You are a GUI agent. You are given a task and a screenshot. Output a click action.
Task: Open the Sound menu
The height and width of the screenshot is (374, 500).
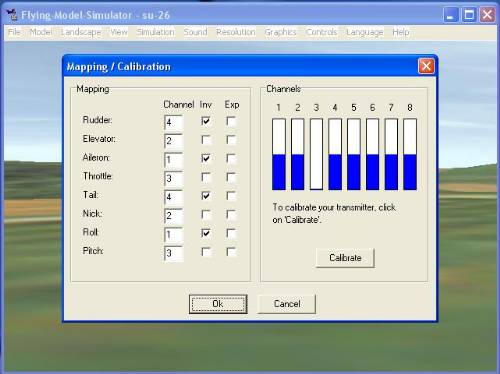195,32
